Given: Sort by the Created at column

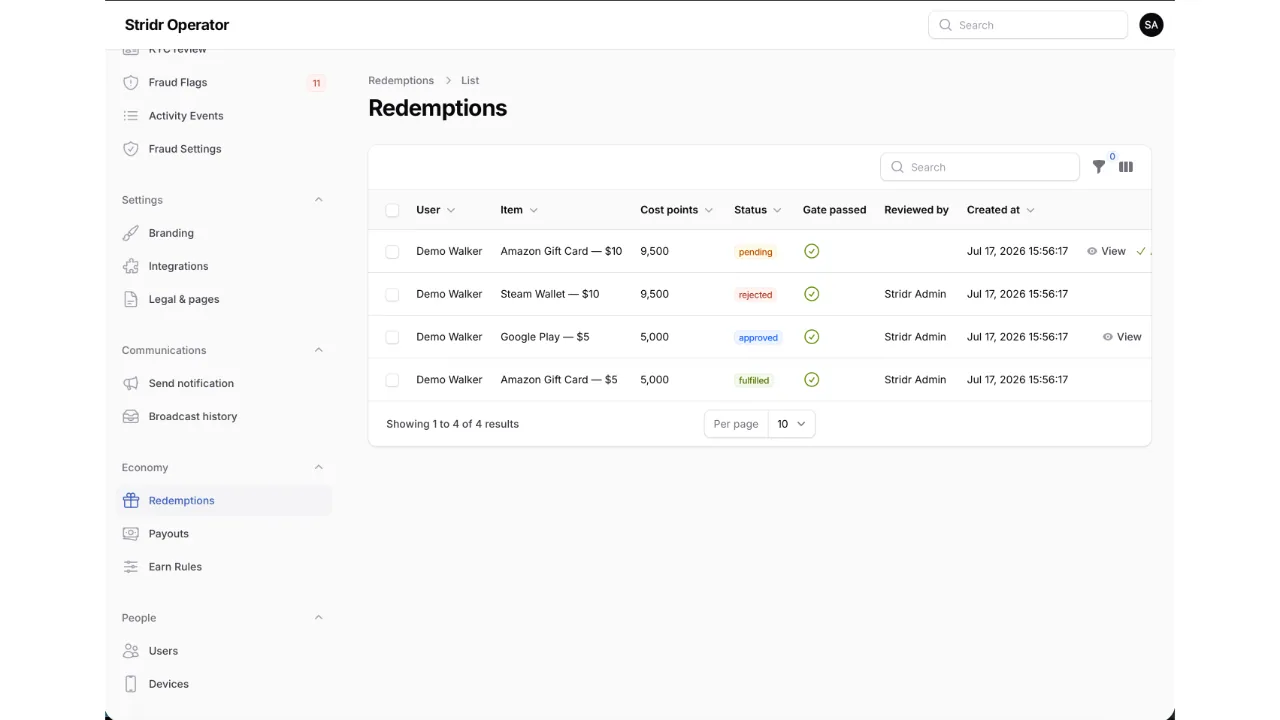Looking at the screenshot, I should (1000, 210).
